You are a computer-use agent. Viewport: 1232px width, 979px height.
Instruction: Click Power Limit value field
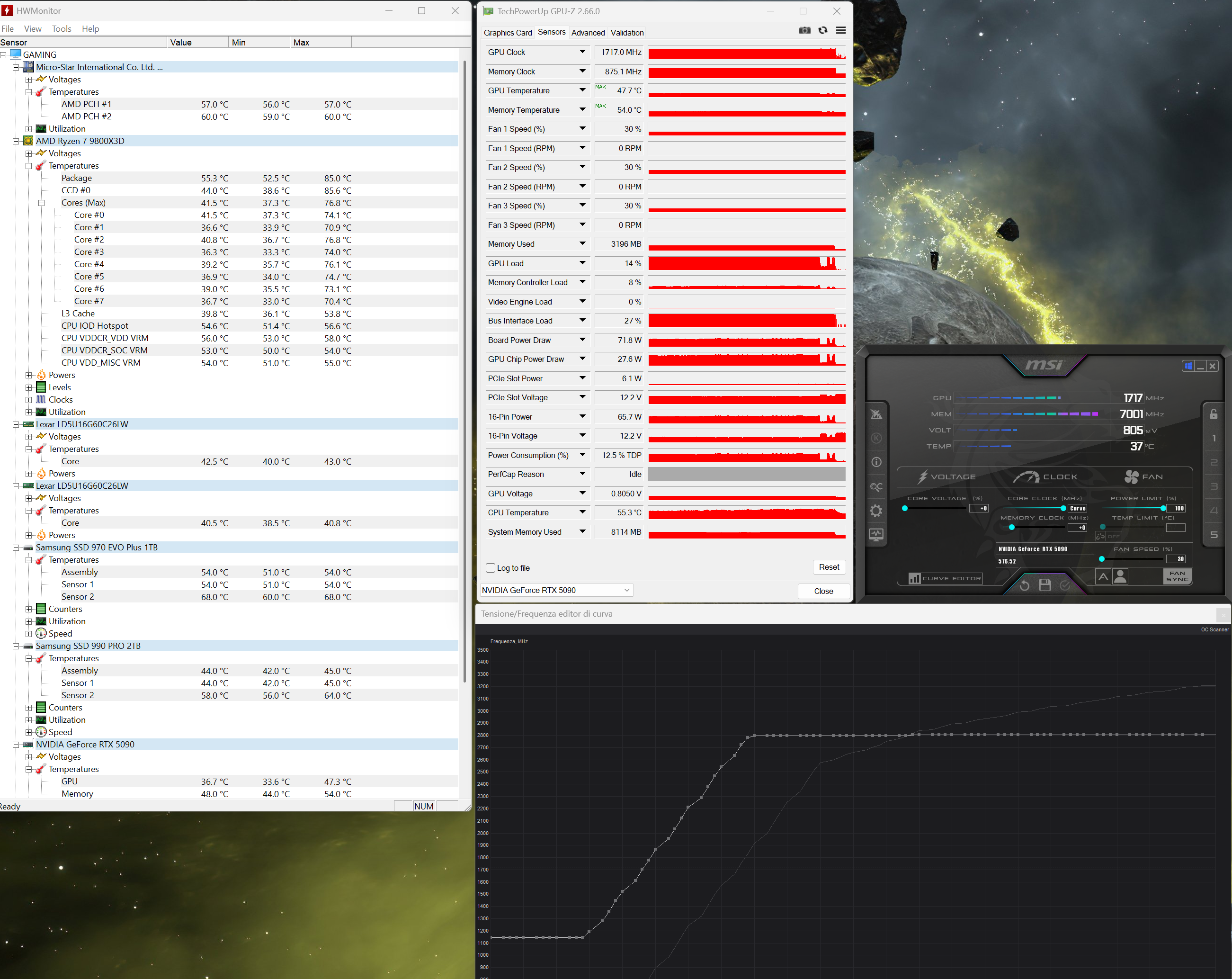coord(1176,508)
